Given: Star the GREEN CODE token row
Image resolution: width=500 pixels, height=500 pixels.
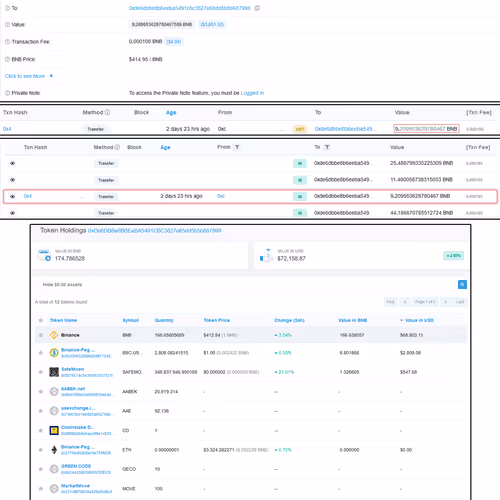Looking at the screenshot, I should point(41,469).
